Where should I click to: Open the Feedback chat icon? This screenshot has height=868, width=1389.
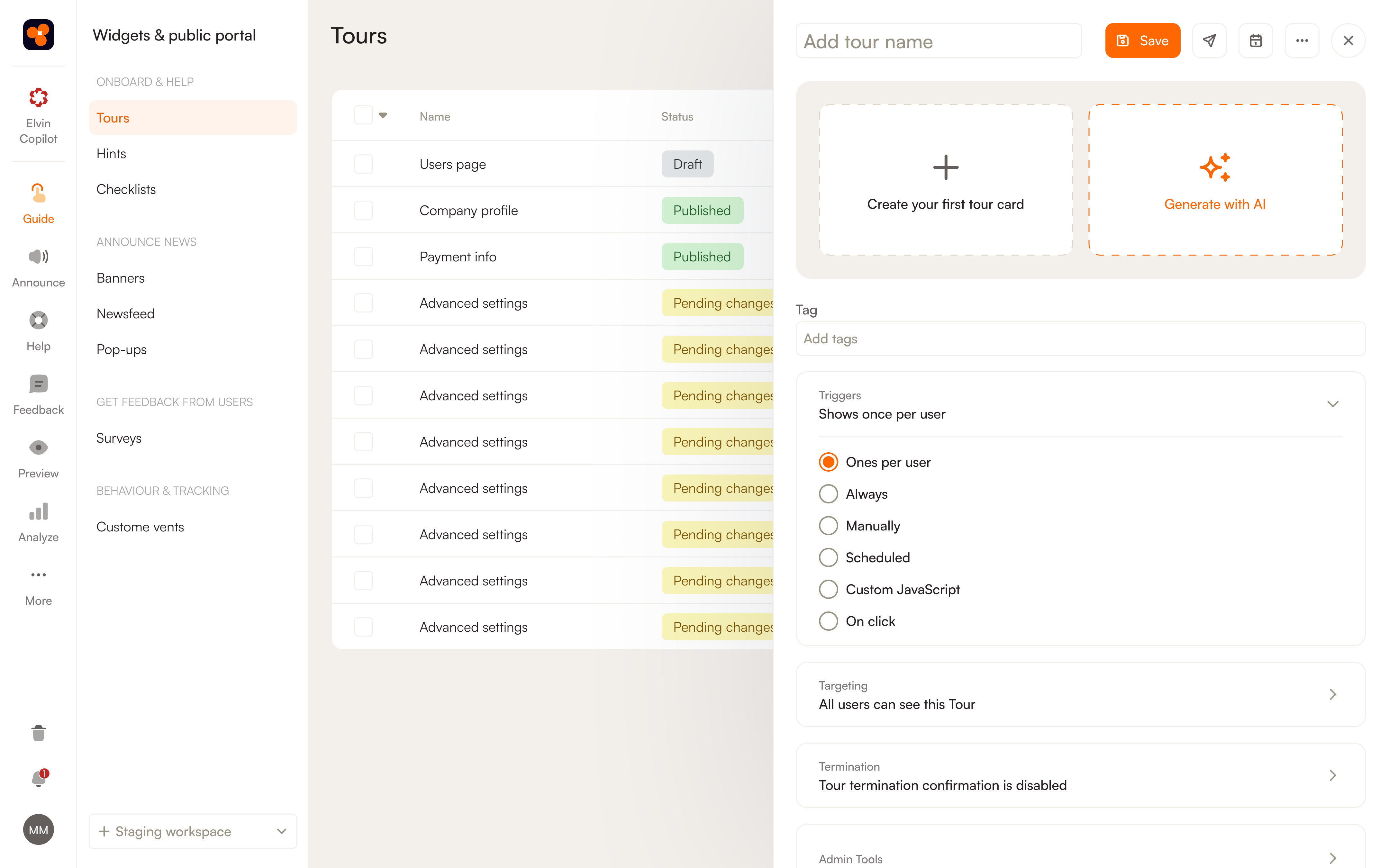pos(39,384)
